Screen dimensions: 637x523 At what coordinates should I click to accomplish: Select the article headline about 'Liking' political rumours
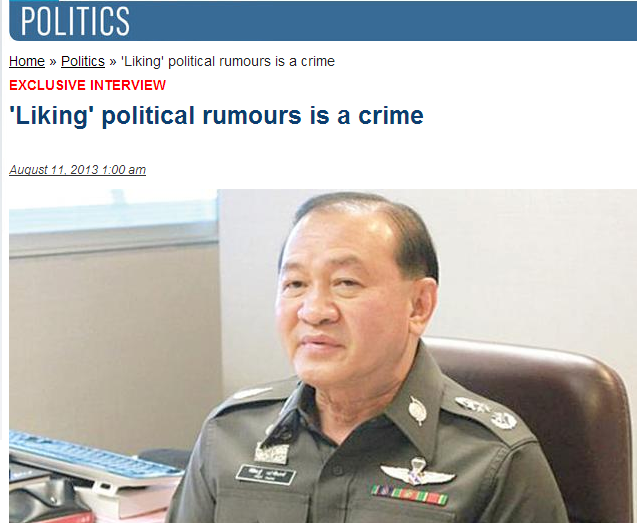pos(216,115)
